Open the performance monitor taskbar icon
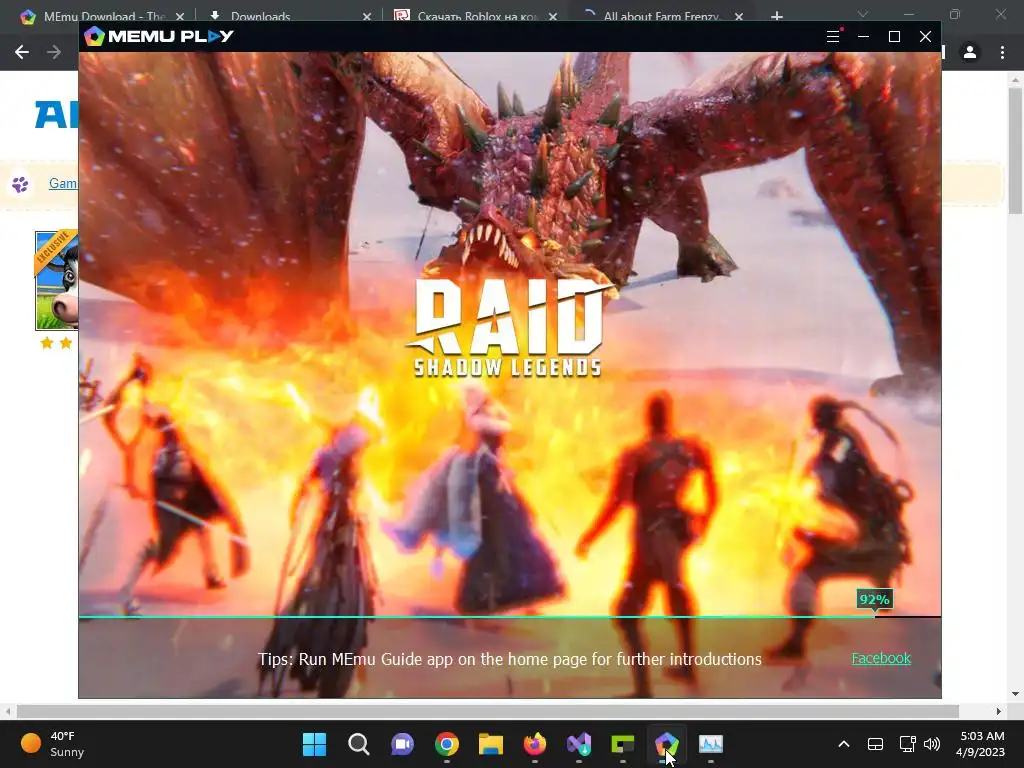Image resolution: width=1024 pixels, height=768 pixels. click(711, 744)
